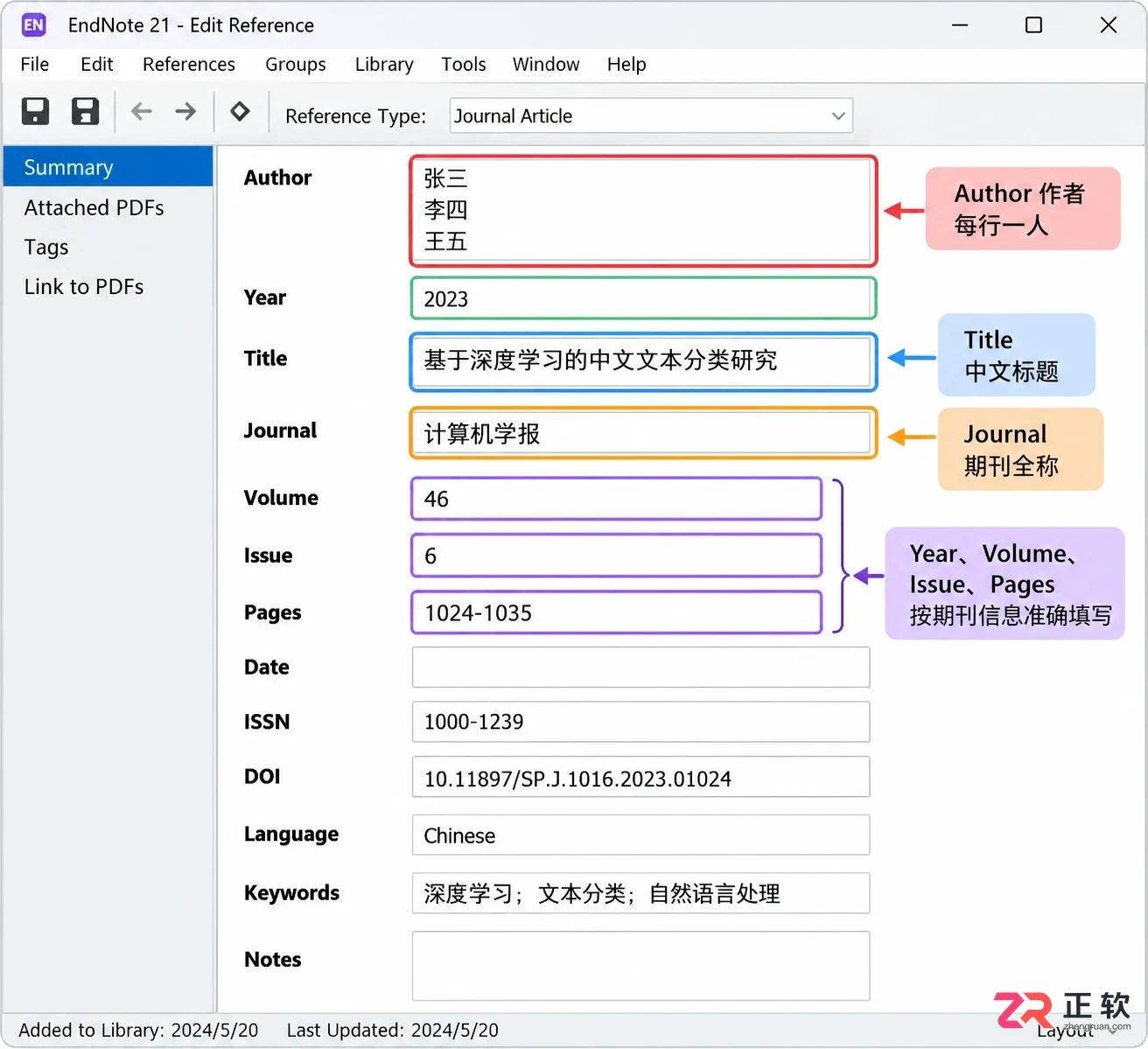The image size is (1148, 1049).
Task: Open the Reference Type dropdown
Action: coord(651,115)
